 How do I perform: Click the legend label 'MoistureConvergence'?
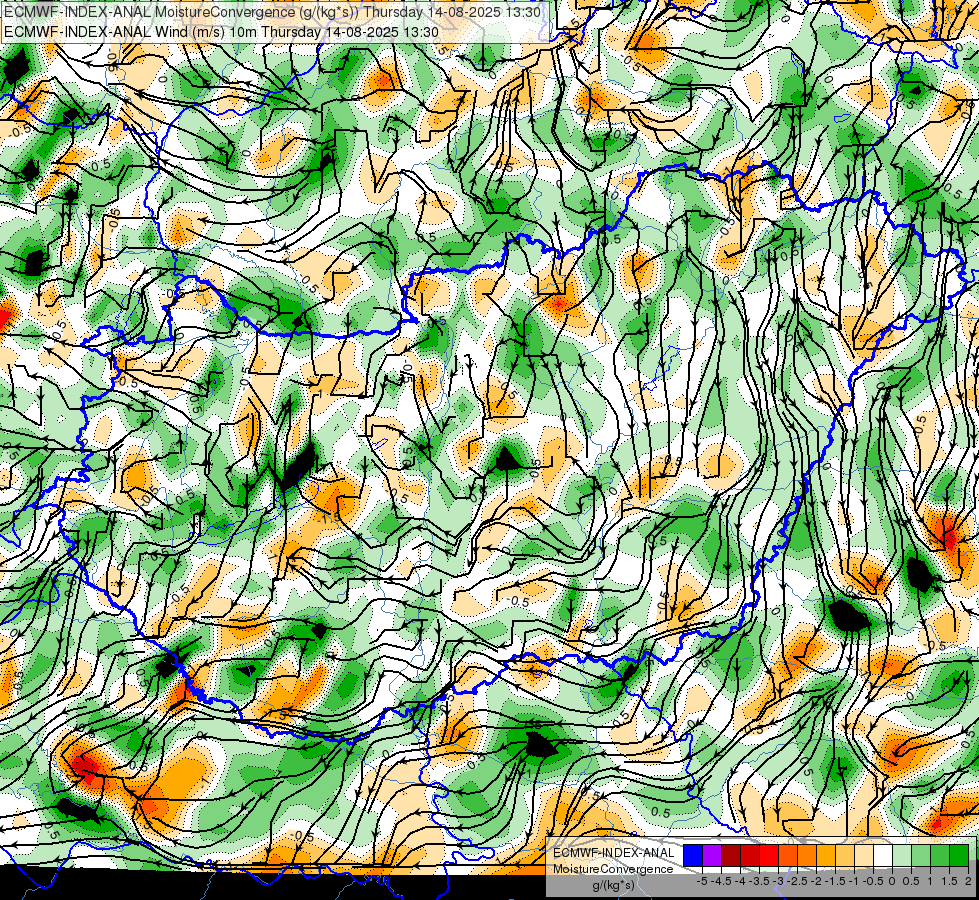click(x=613, y=869)
